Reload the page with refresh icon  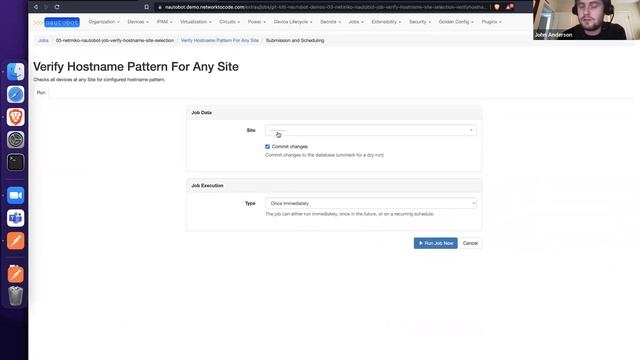tap(57, 7)
